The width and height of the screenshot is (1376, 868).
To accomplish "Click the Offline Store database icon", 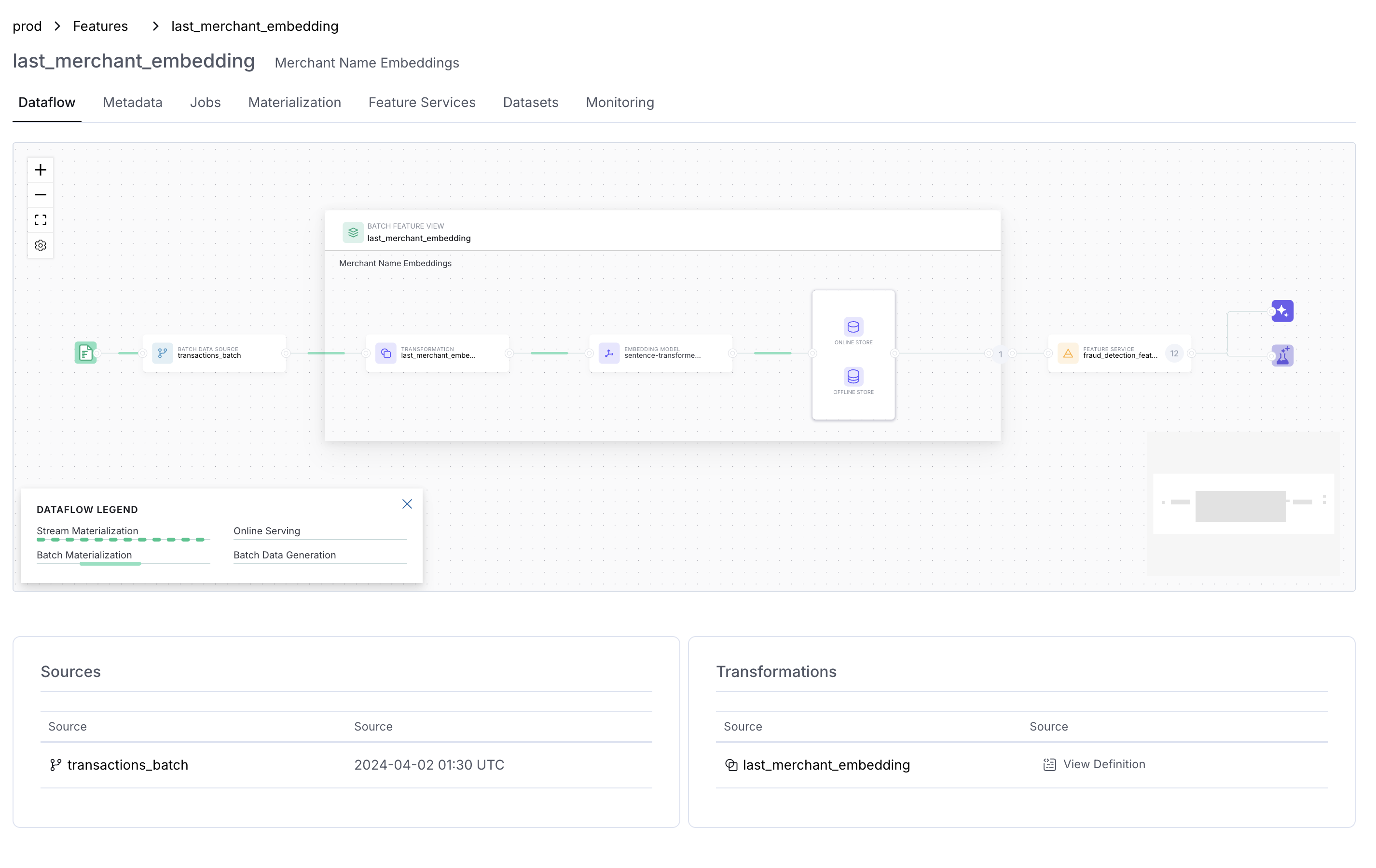I will (853, 376).
